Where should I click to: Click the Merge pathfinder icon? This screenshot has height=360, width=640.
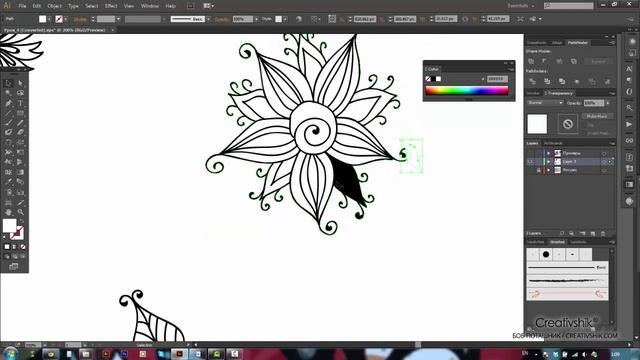point(562,81)
